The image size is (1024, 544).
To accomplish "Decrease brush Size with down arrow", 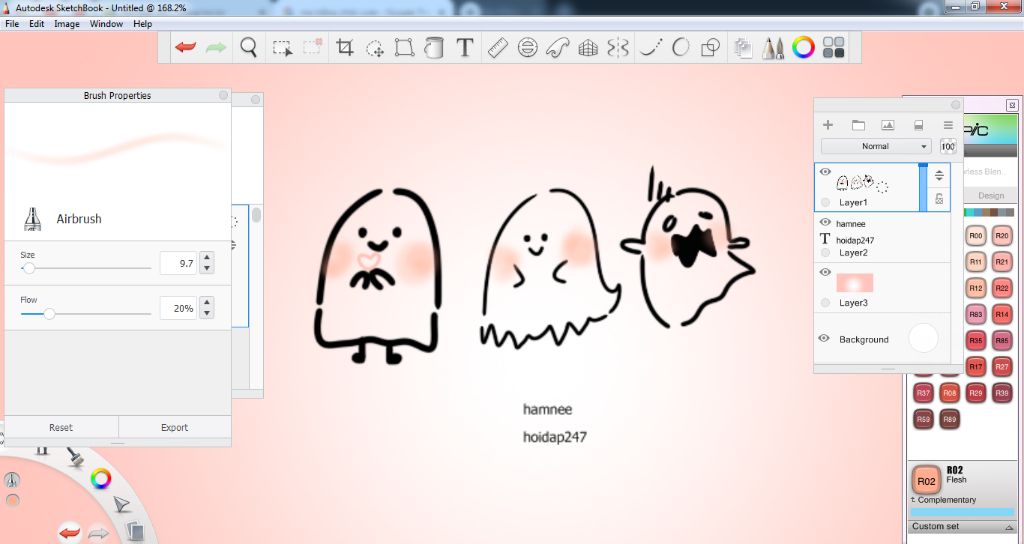I will point(207,268).
